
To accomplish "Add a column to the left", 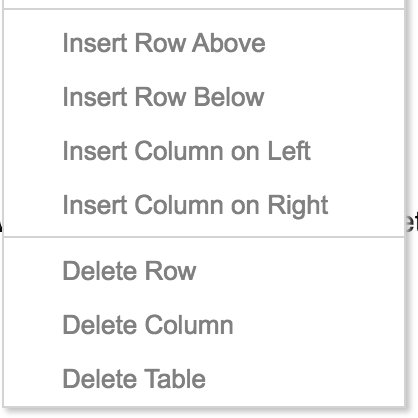I will click(204, 151).
